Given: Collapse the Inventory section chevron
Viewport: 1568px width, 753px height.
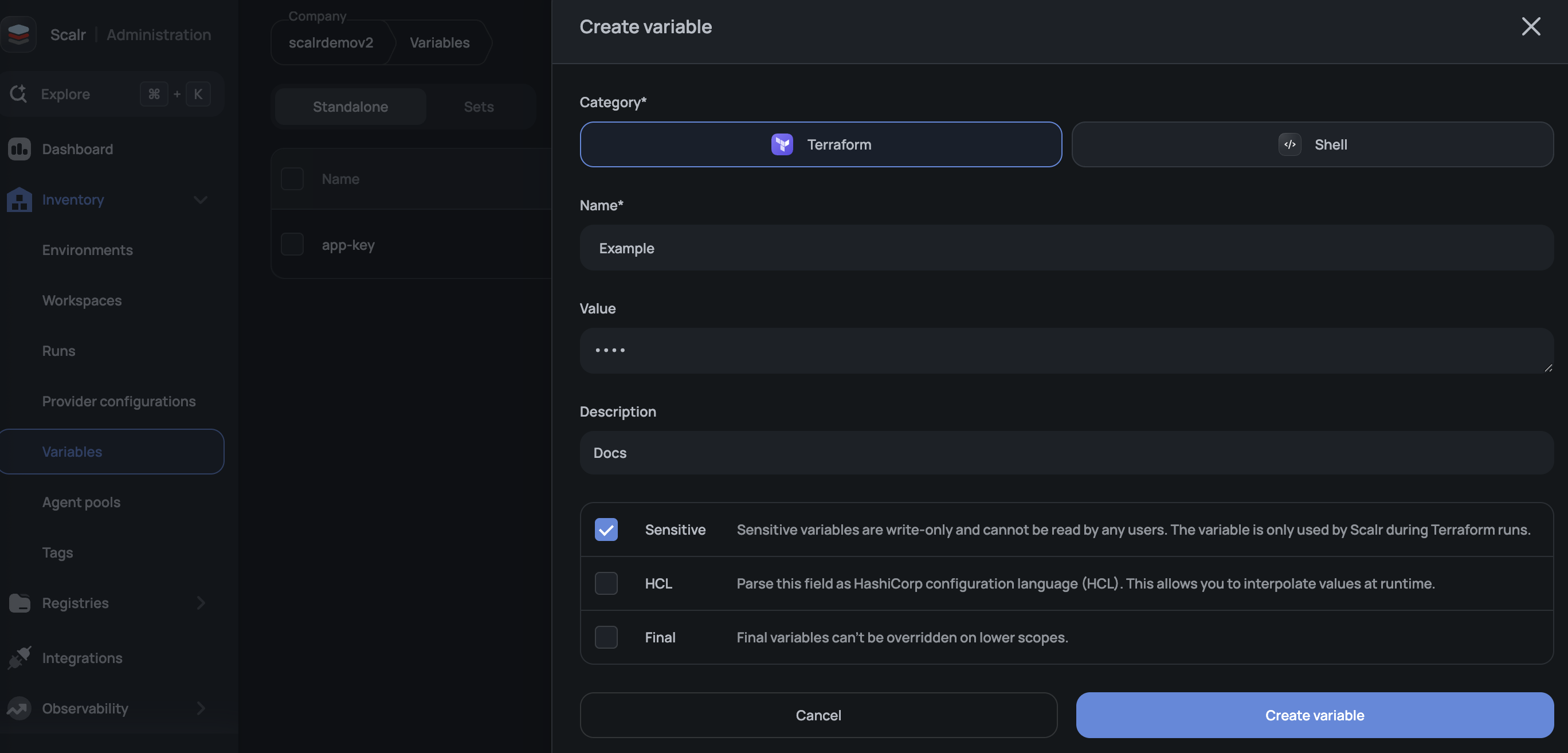Looking at the screenshot, I should coord(200,199).
